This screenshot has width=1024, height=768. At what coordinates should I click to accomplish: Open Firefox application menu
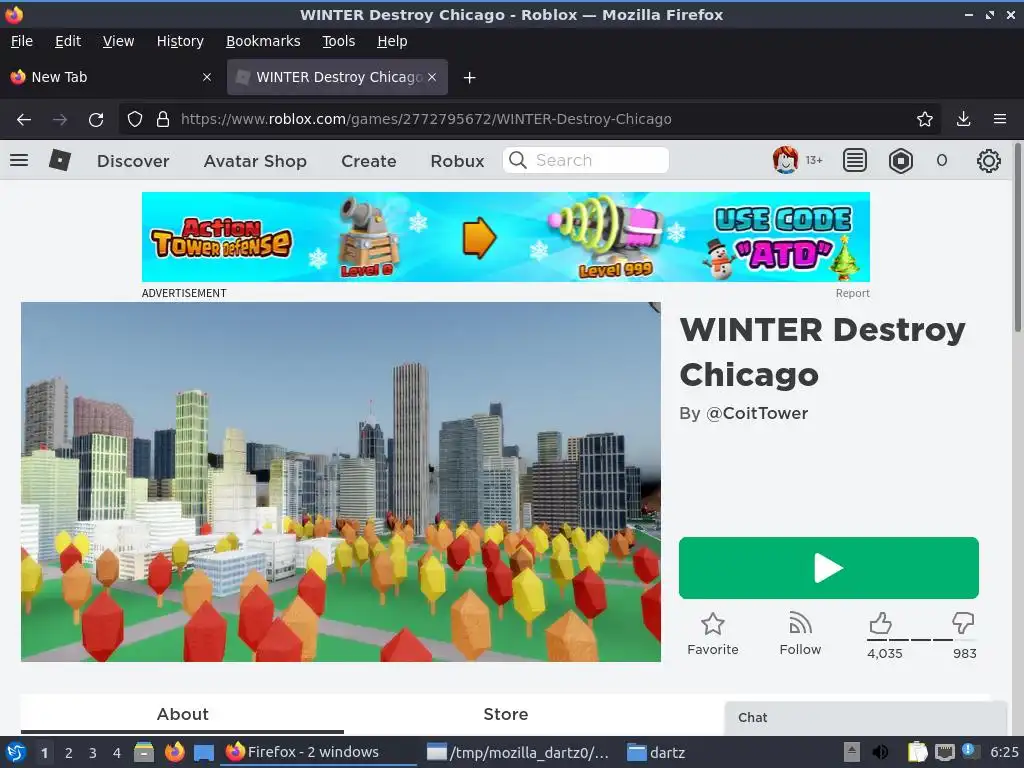tap(999, 120)
